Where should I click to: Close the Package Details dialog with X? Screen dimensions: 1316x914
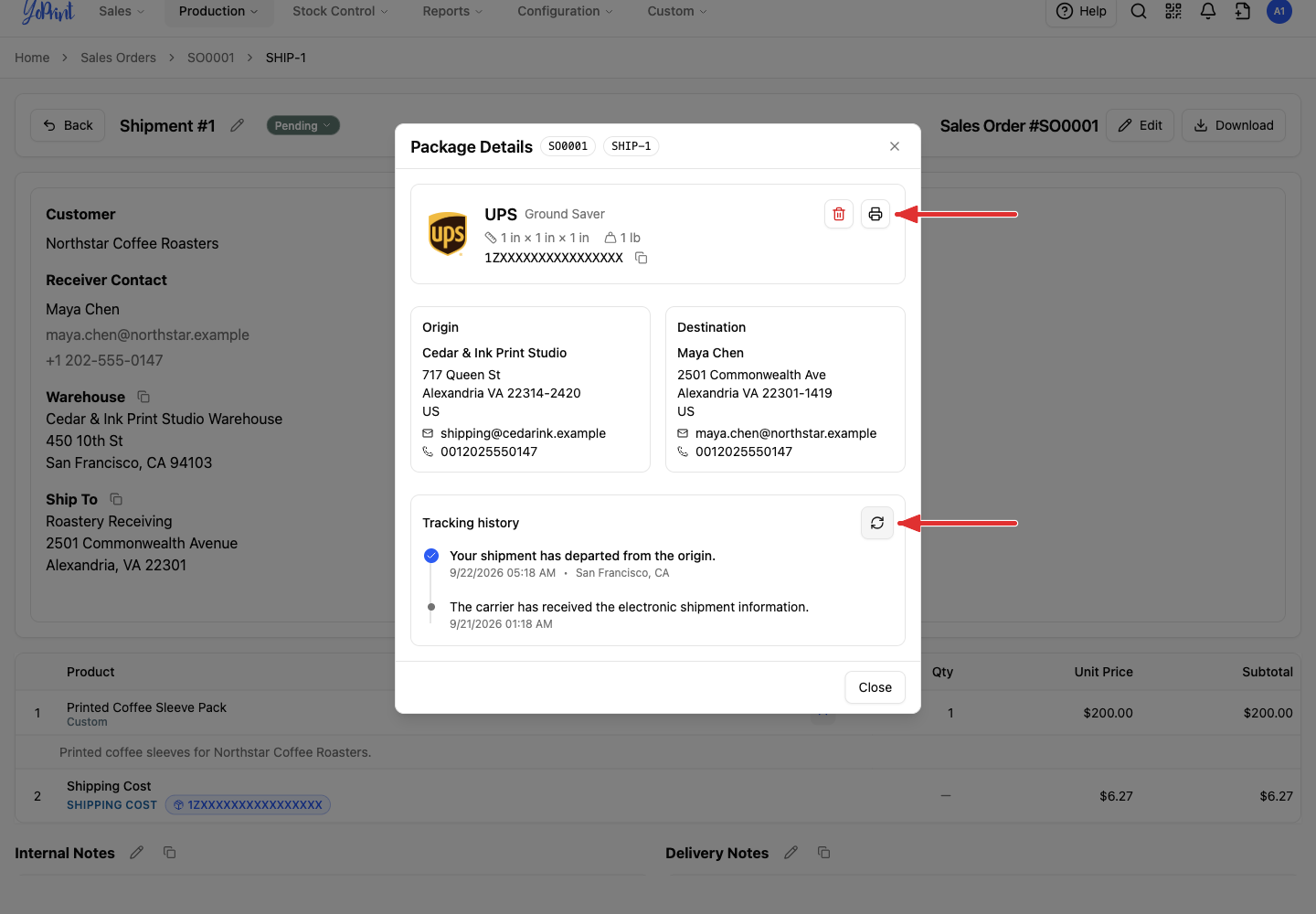tap(895, 146)
